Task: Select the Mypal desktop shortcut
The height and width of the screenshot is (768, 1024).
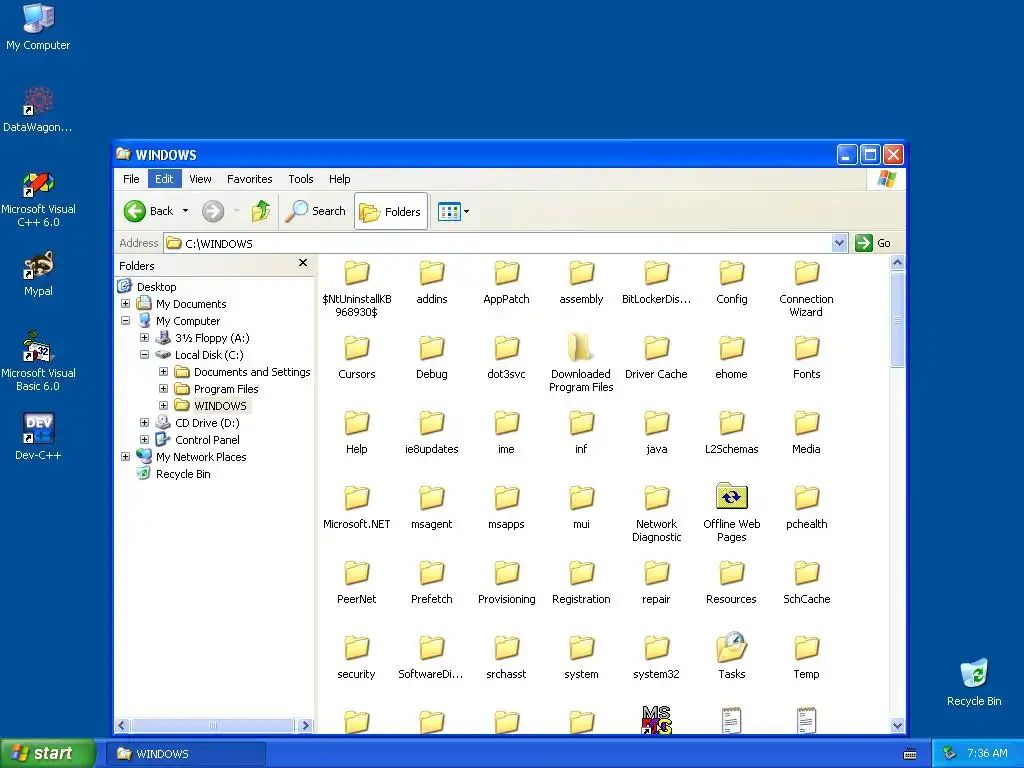Action: [38, 274]
